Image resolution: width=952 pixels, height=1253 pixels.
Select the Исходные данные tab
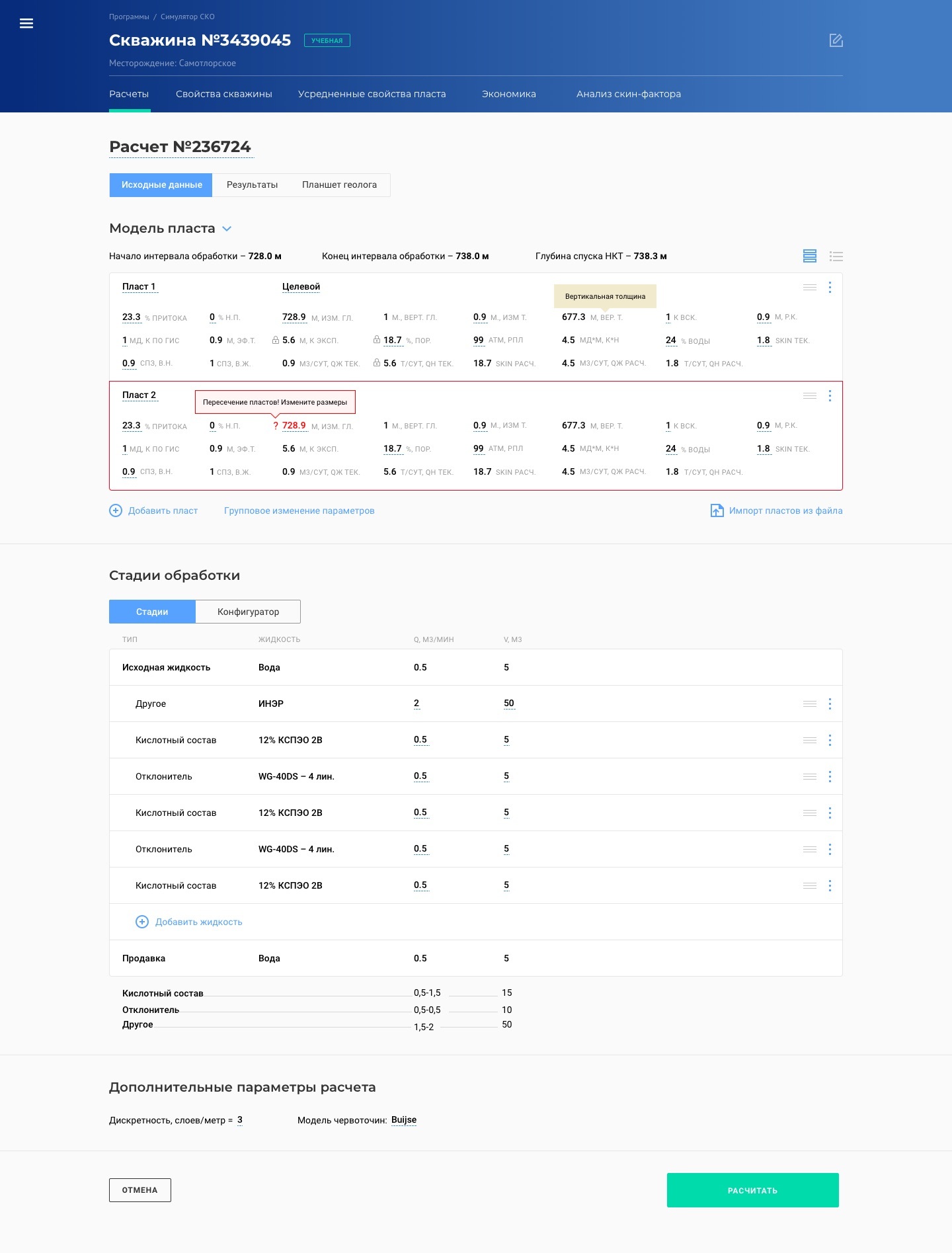pos(161,185)
